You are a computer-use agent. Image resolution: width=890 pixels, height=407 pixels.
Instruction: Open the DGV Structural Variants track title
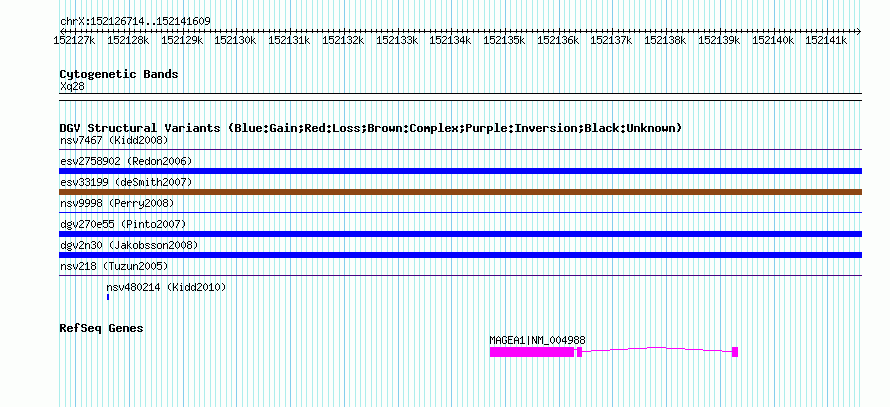[x=371, y=128]
